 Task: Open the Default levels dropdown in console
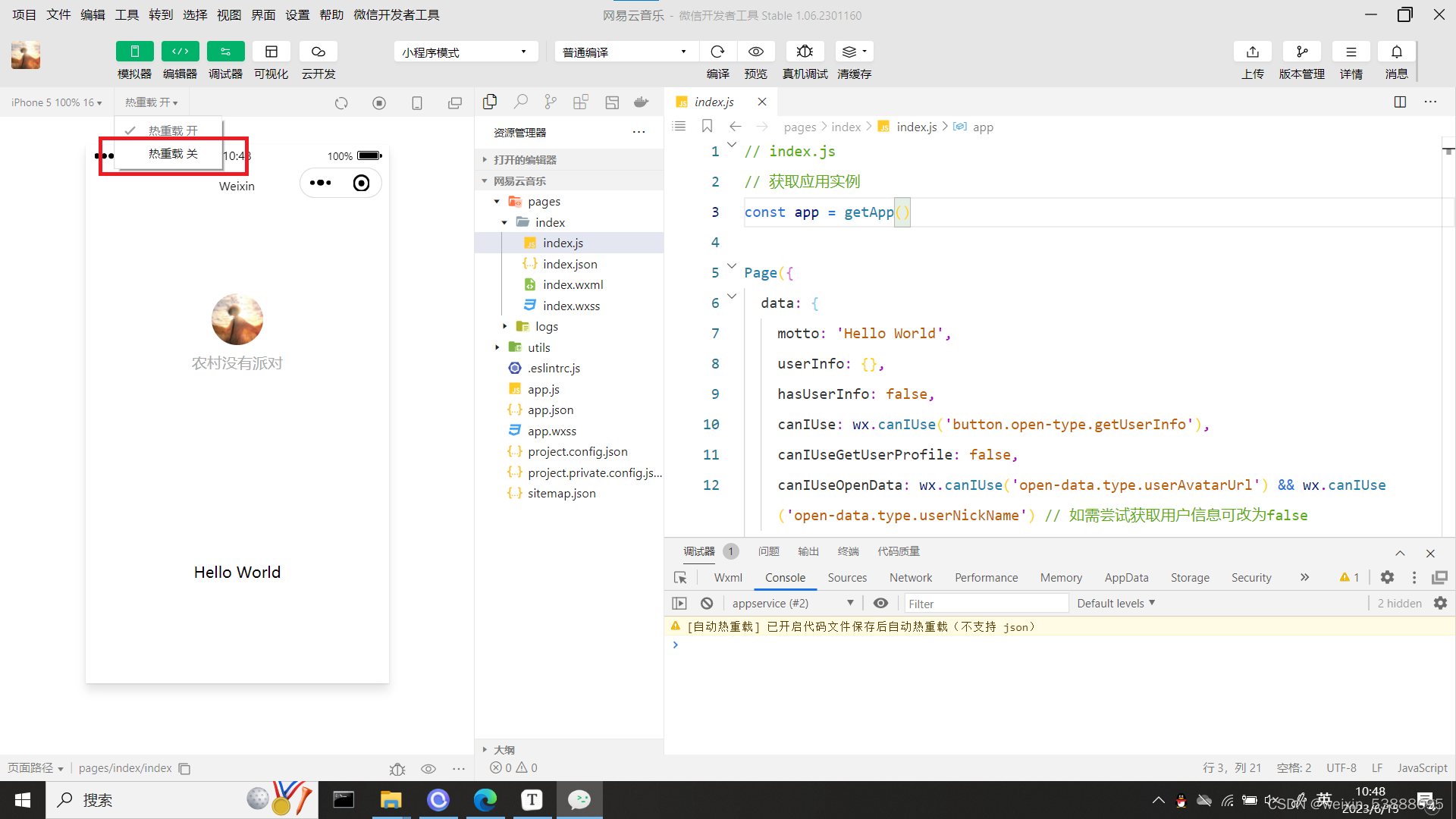pos(1115,604)
